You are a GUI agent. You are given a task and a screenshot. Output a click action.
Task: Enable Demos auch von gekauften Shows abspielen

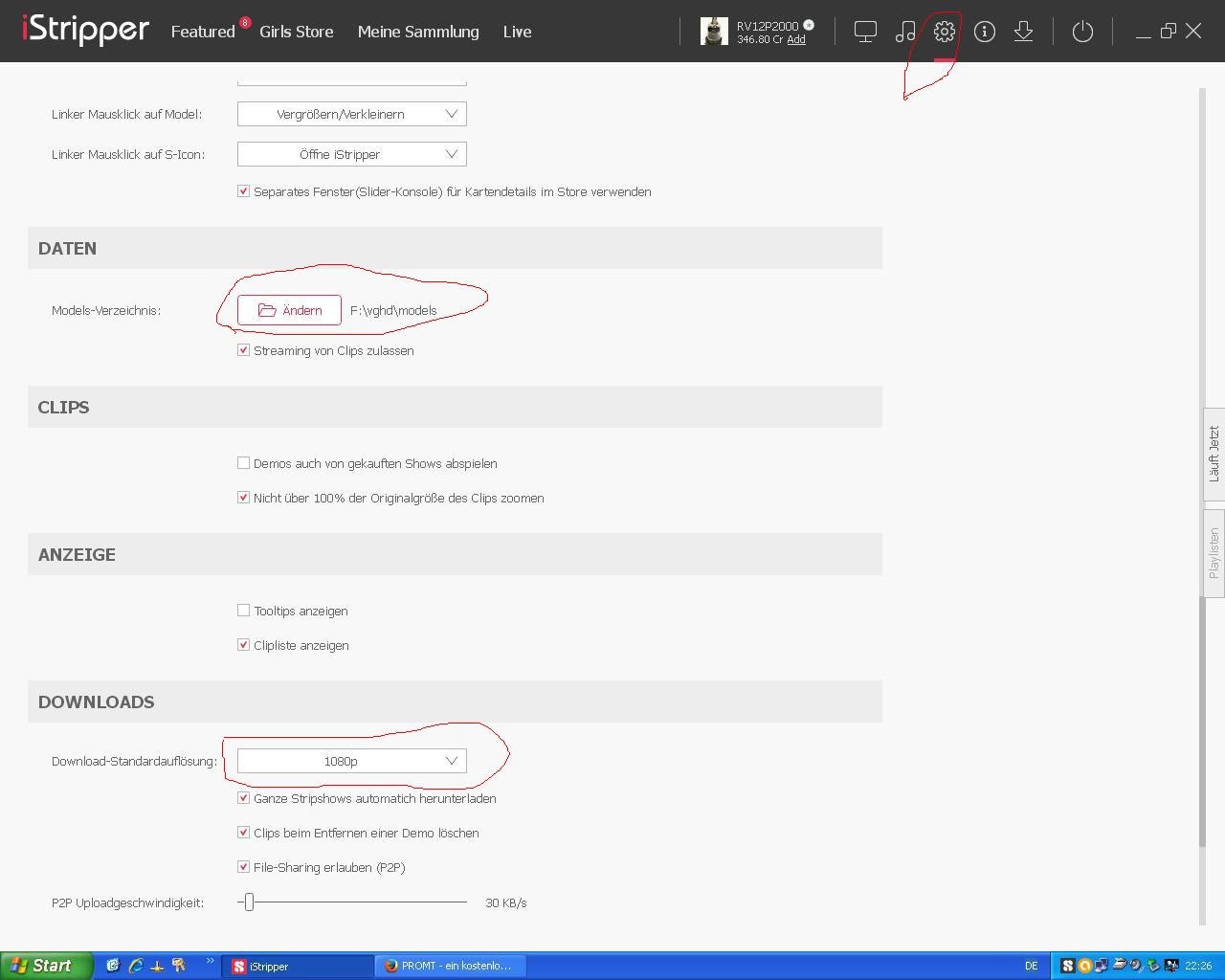[x=243, y=462]
